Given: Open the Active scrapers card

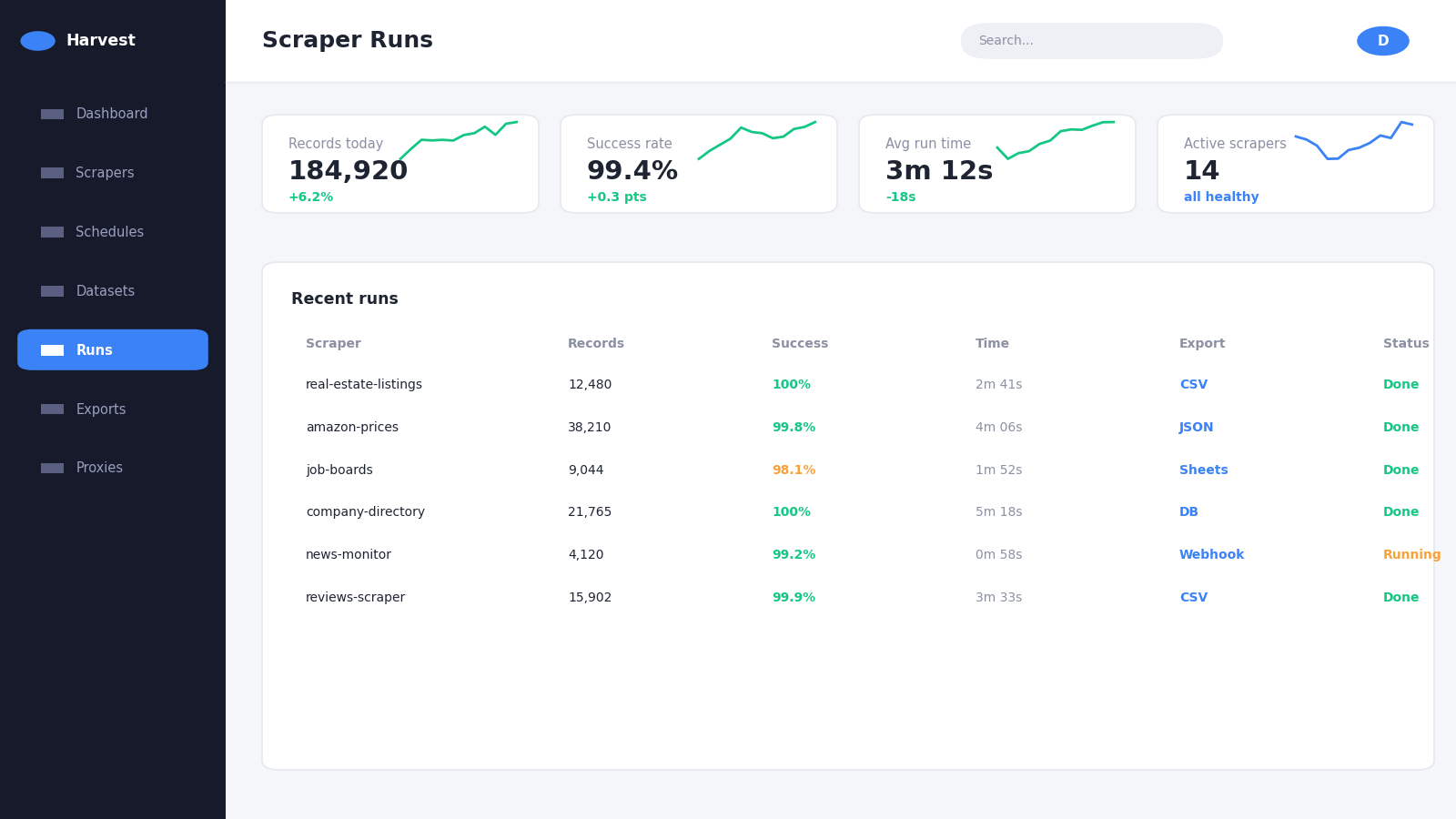Looking at the screenshot, I should point(1296,164).
